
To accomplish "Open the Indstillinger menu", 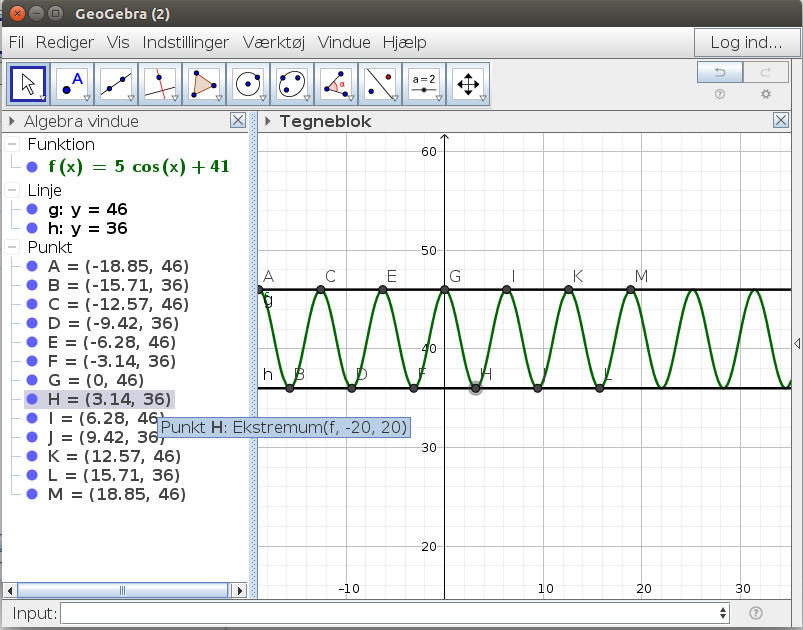I will (185, 42).
